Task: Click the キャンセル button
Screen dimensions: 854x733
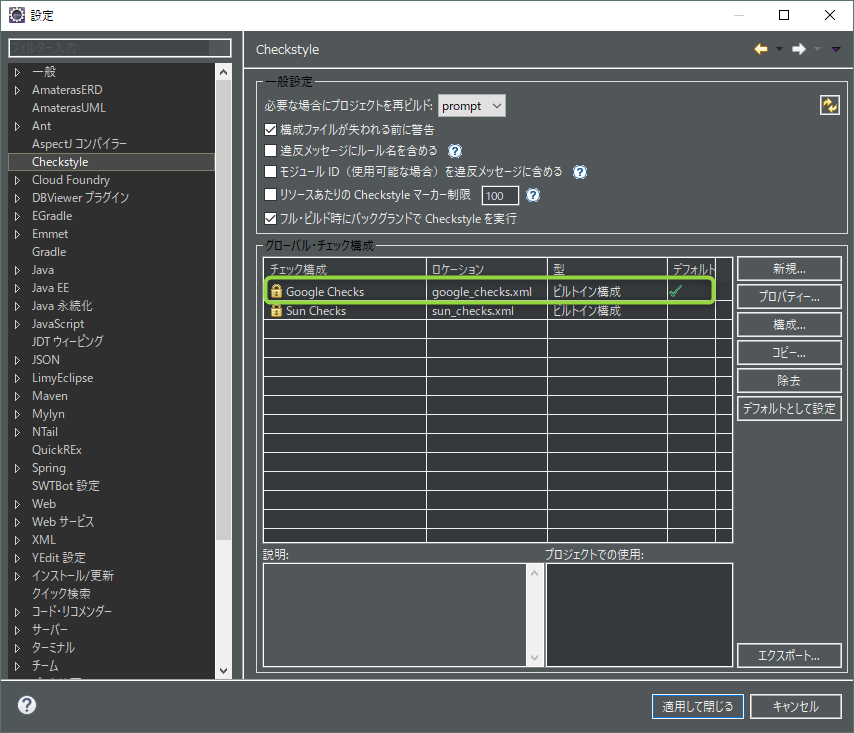Action: (x=796, y=706)
